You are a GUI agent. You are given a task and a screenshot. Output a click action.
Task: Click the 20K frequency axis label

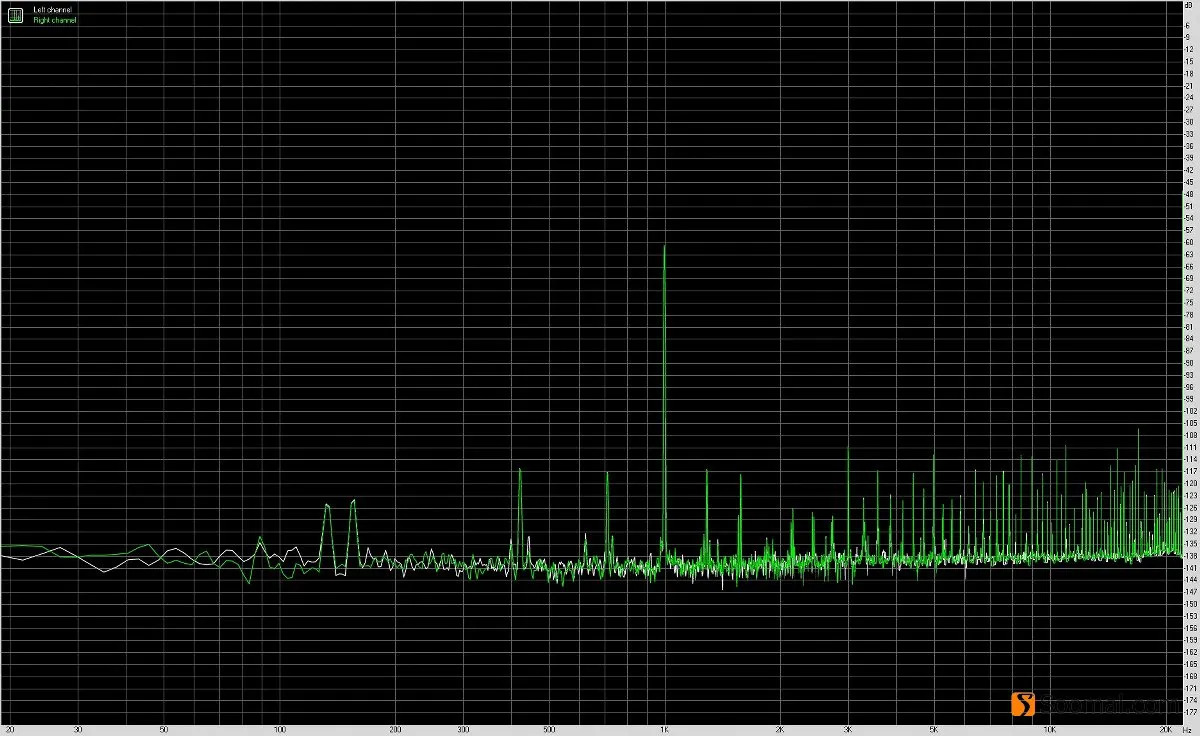pos(1165,729)
